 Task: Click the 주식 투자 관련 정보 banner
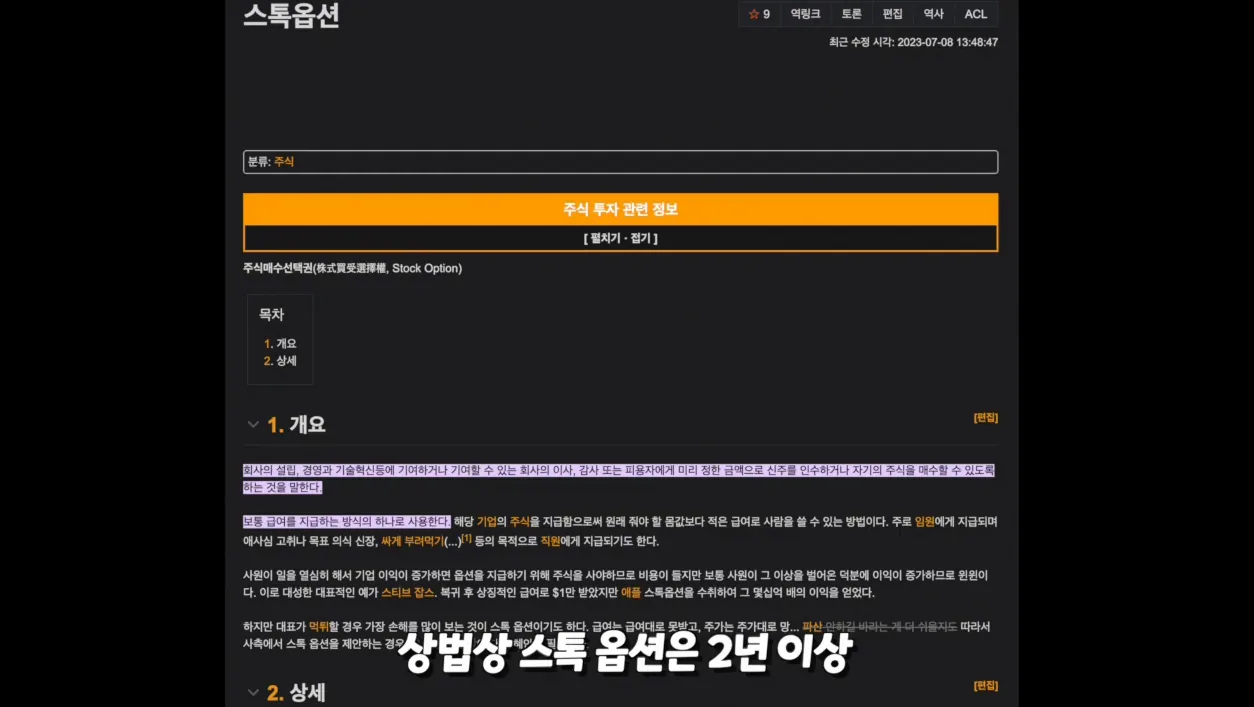click(x=620, y=209)
